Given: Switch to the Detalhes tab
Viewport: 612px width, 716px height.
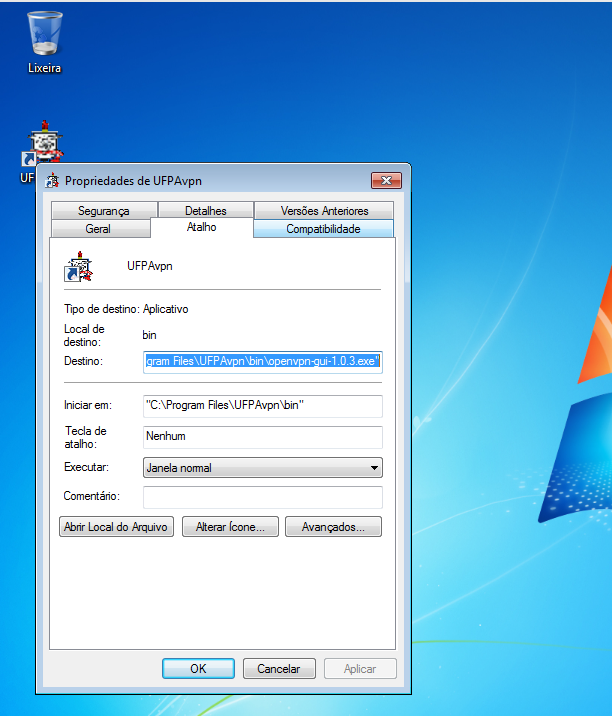Looking at the screenshot, I should 206,211.
